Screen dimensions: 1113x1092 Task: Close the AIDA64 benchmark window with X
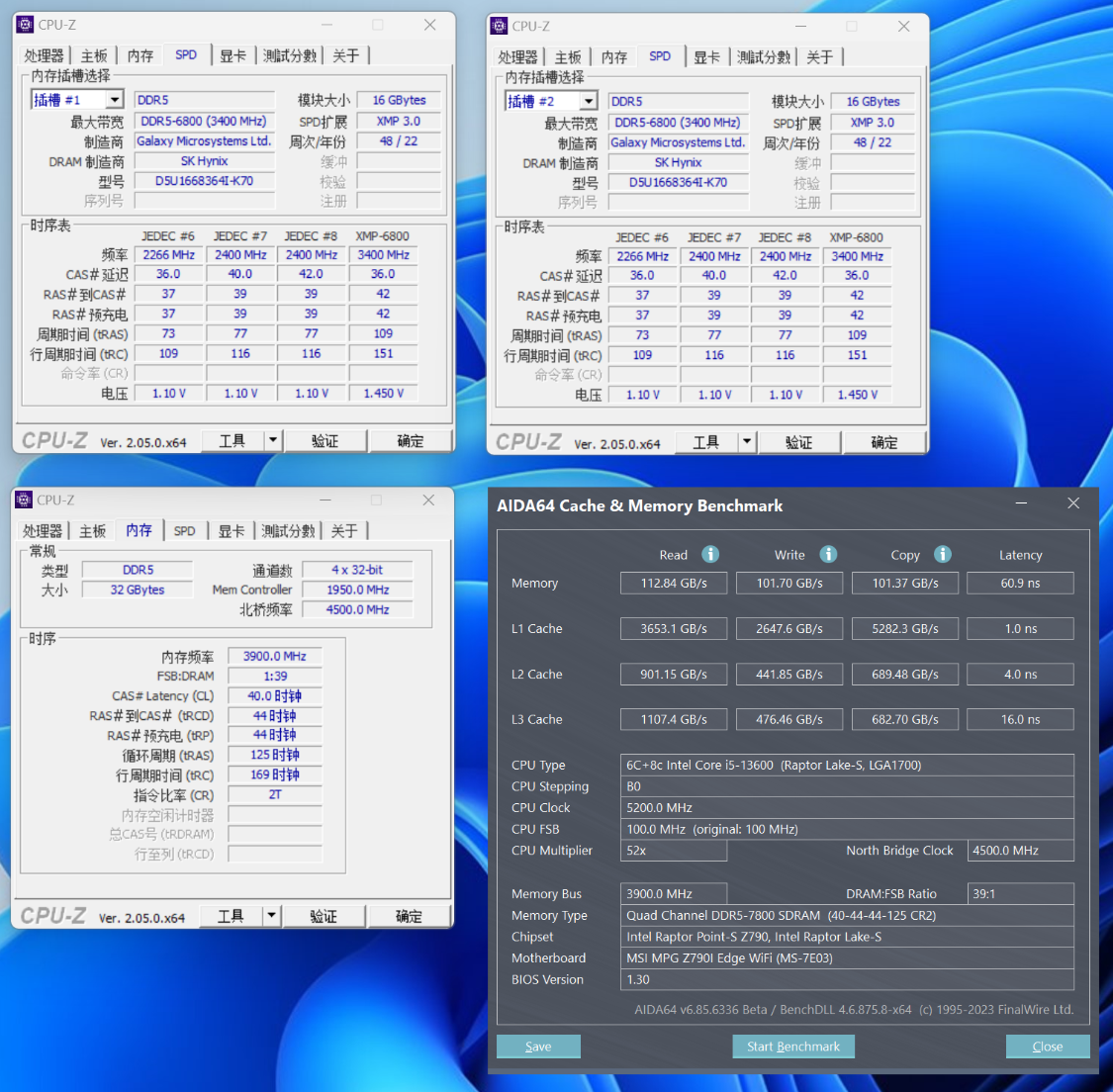1073,503
